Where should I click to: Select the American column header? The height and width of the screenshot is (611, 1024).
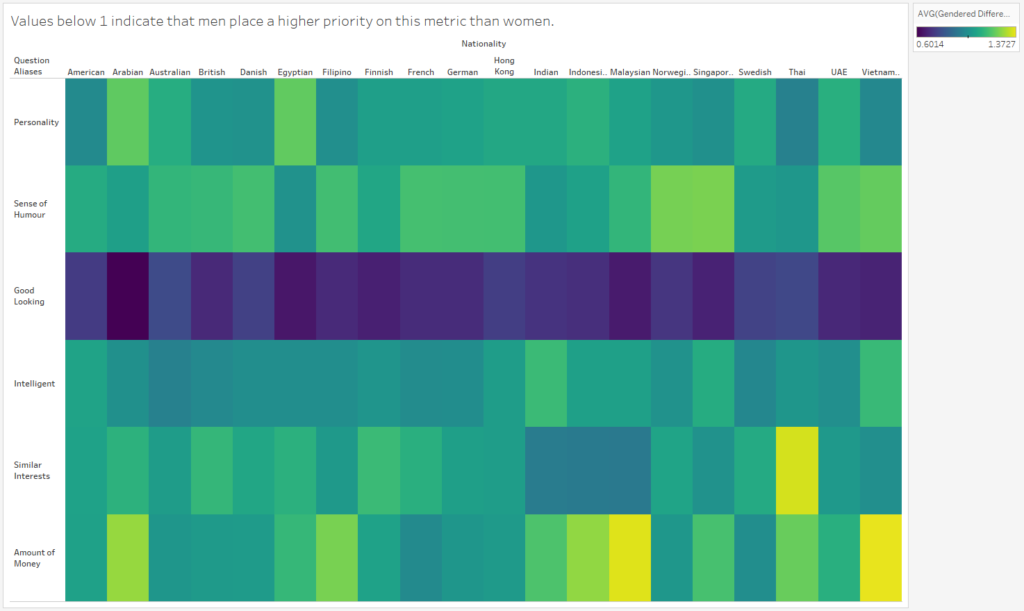86,71
